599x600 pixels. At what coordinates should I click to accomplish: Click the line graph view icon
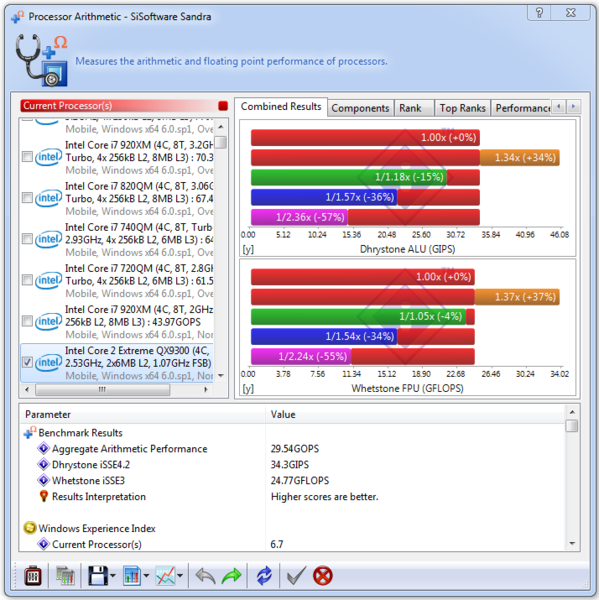(x=165, y=576)
